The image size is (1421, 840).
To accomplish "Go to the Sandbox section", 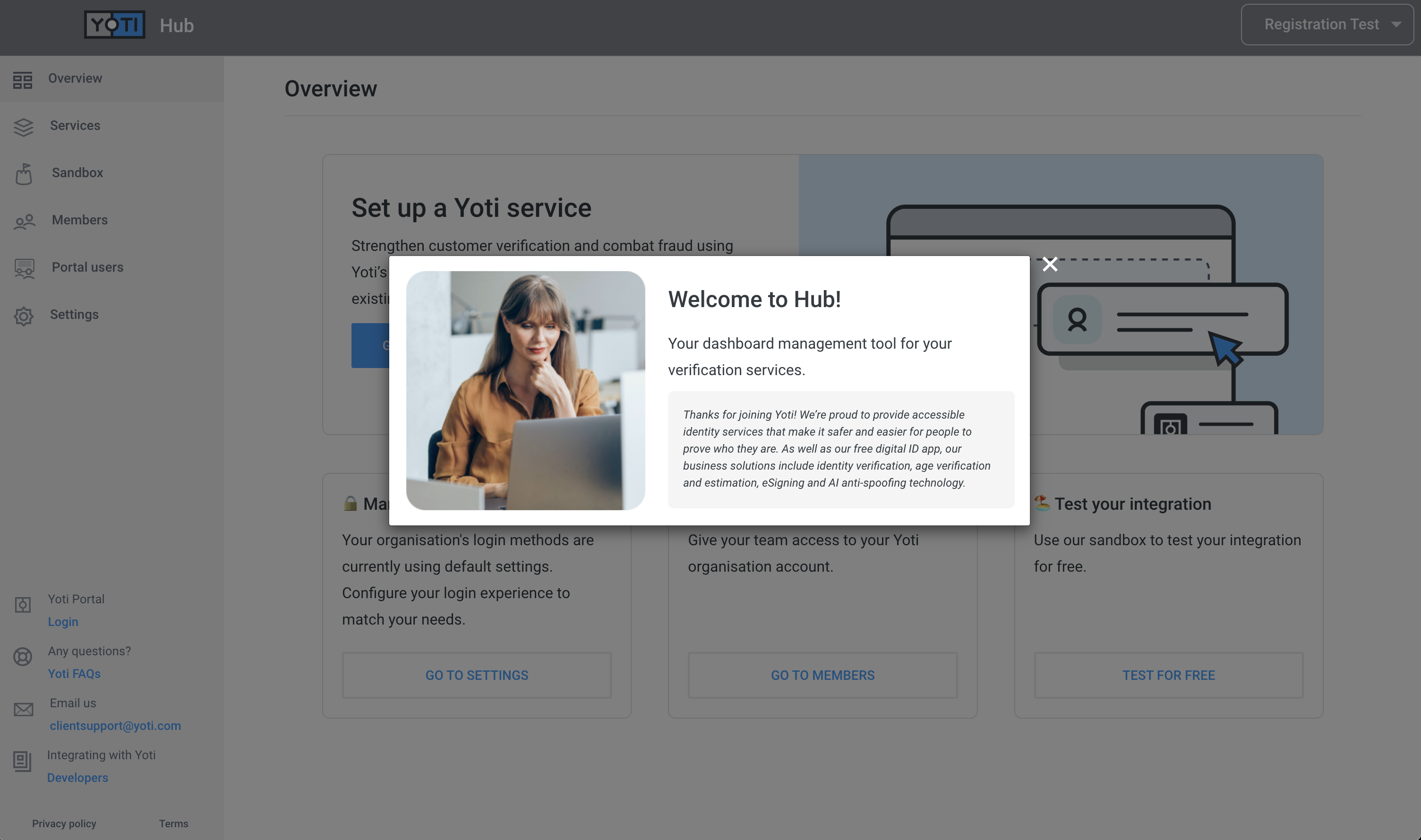I will 77,172.
